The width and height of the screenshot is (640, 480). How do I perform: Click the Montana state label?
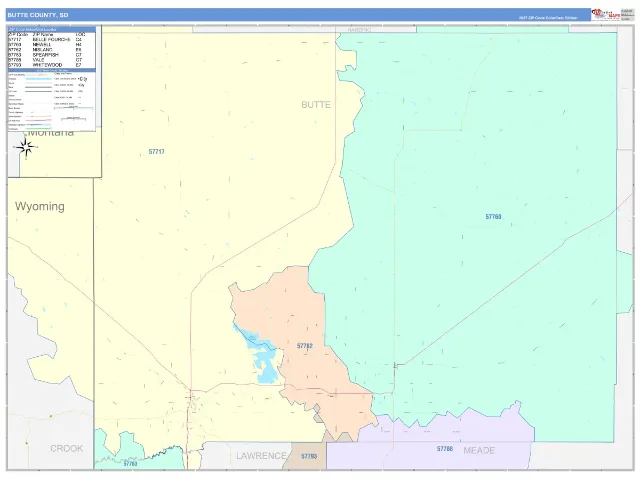(x=51, y=133)
